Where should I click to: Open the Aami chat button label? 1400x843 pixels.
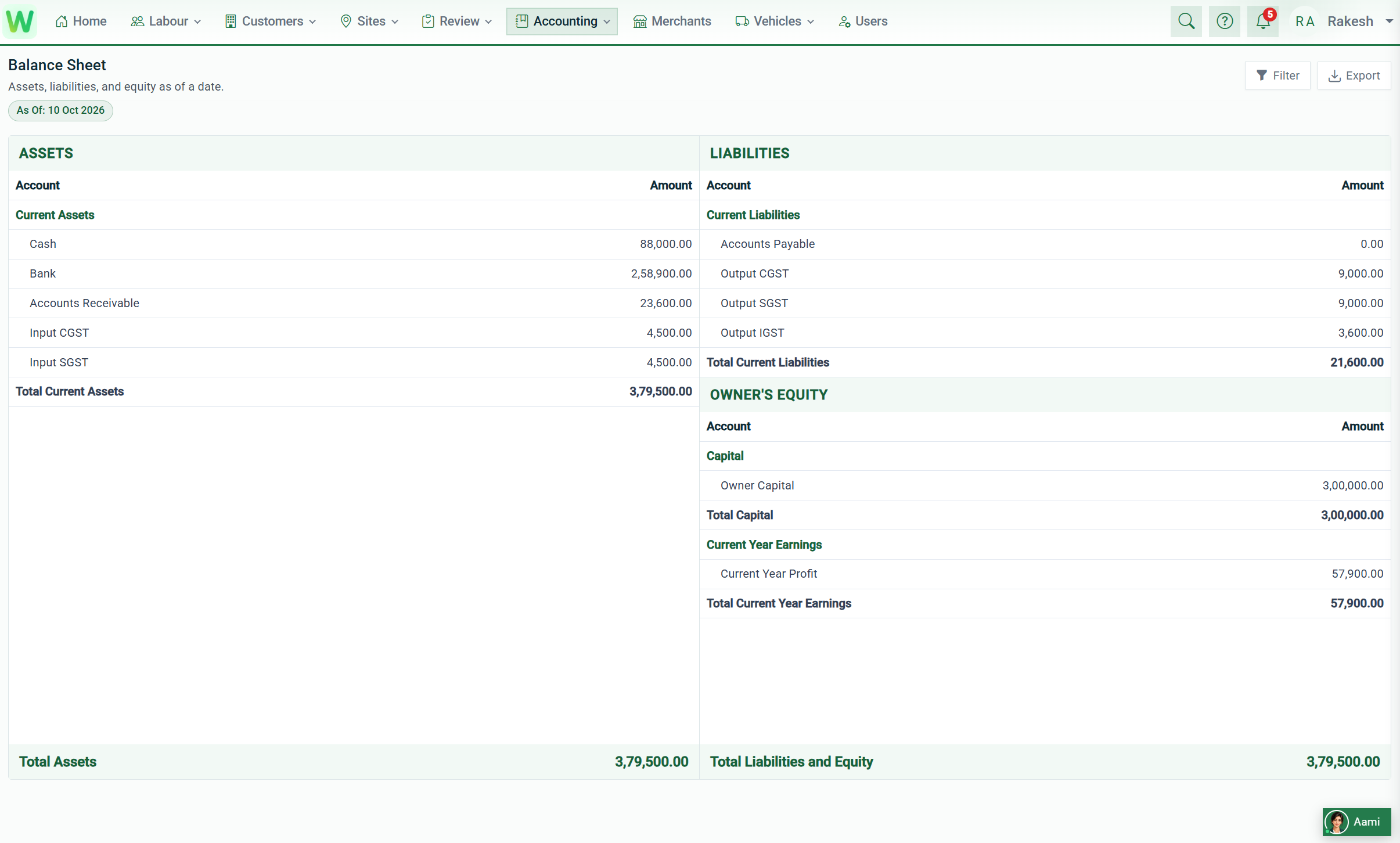pos(1366,822)
